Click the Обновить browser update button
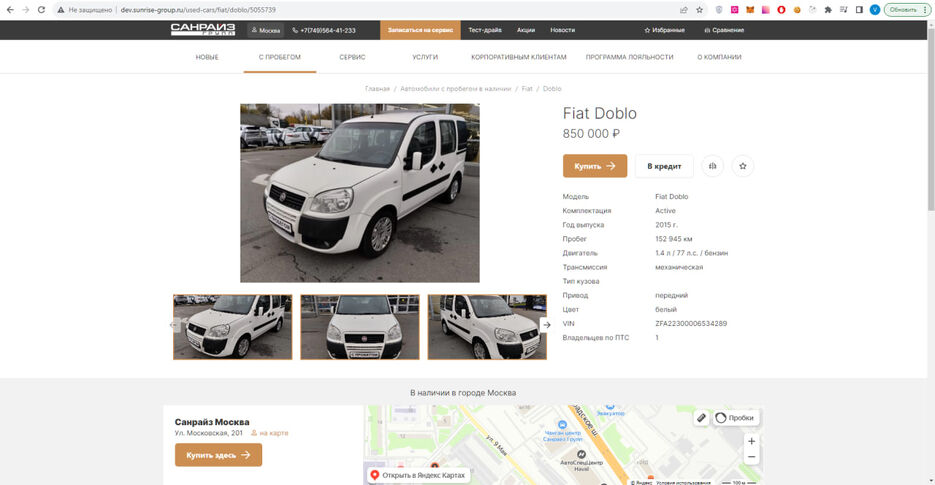The width and height of the screenshot is (935, 485). [x=907, y=10]
